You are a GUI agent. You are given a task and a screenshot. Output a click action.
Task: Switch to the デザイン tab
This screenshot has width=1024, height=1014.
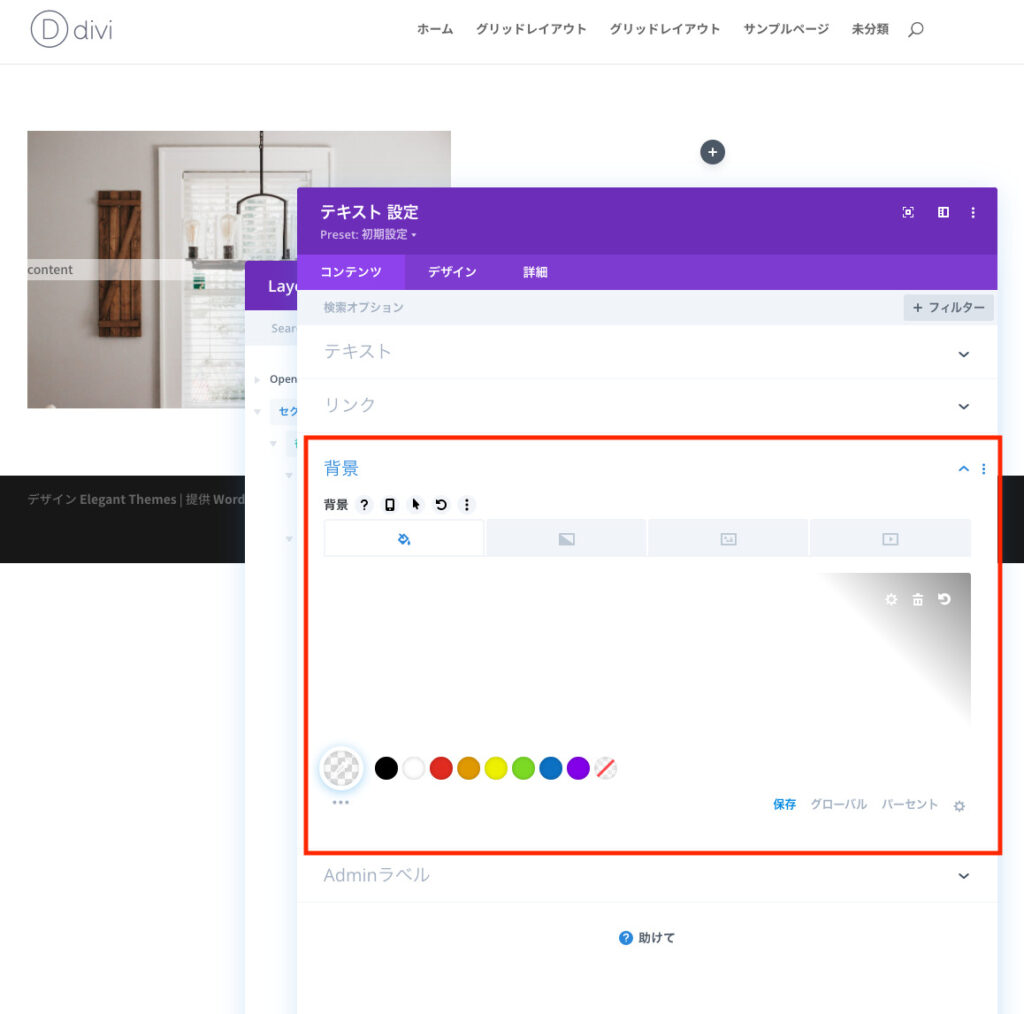452,272
